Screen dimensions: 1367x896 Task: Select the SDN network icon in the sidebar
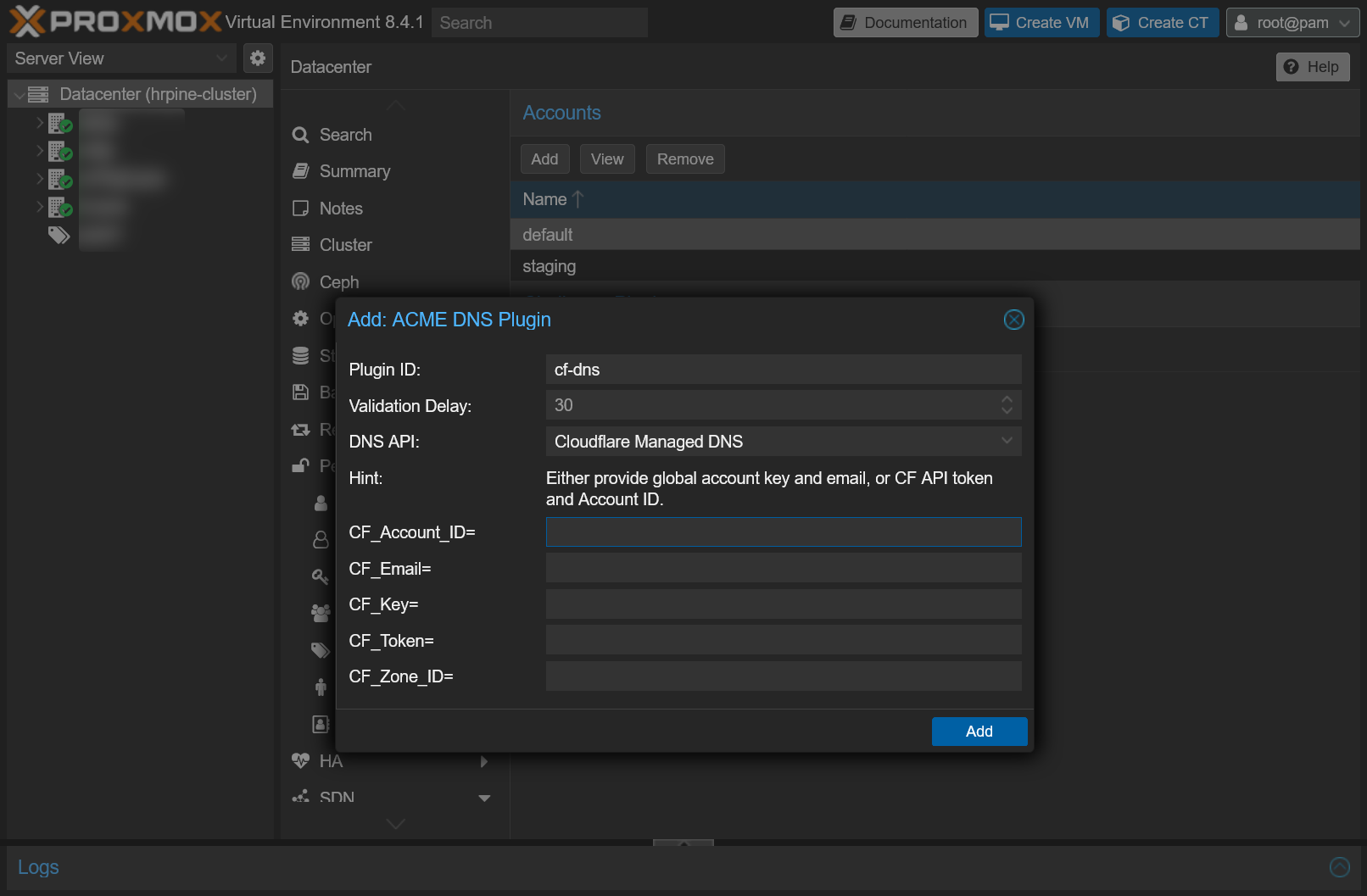(x=301, y=797)
